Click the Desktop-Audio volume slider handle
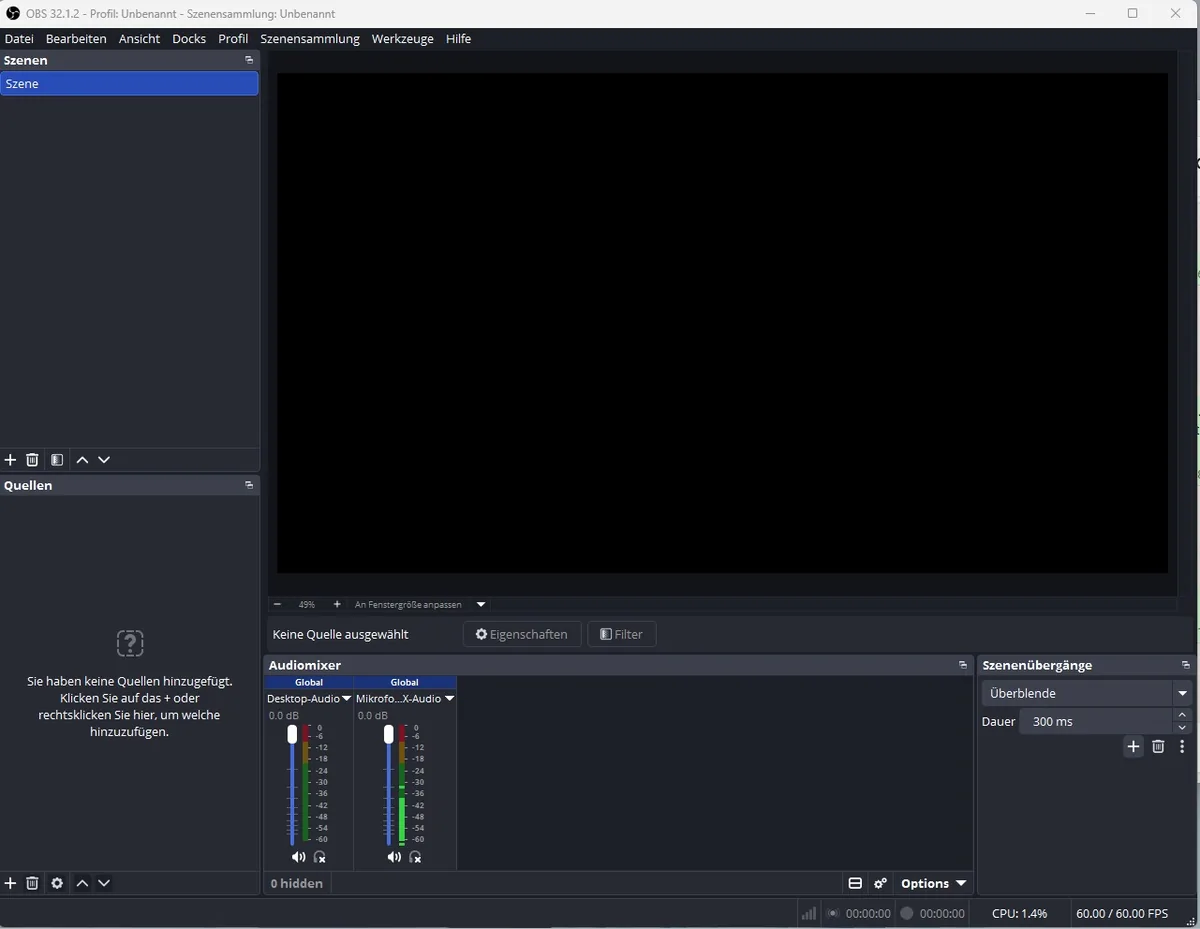The height and width of the screenshot is (929, 1200). pos(293,734)
